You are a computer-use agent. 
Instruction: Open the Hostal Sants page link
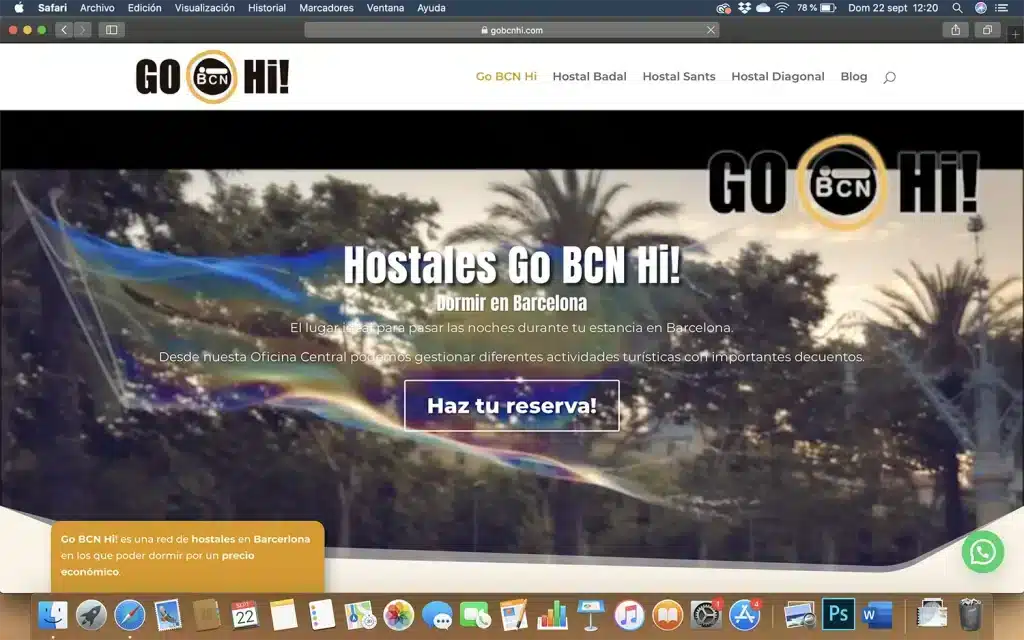679,76
